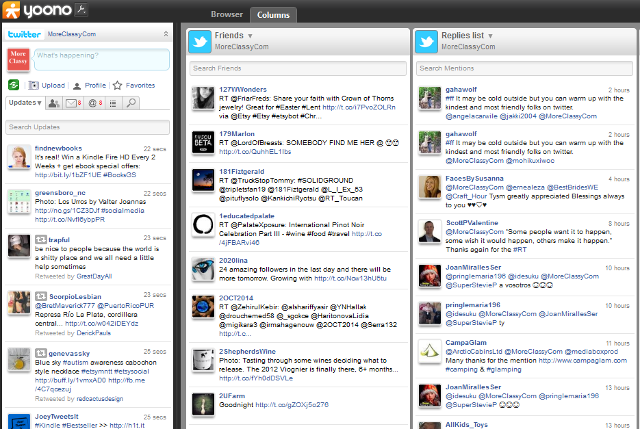Click greensboro_nc username
The width and height of the screenshot is (640, 429).
tap(60, 193)
